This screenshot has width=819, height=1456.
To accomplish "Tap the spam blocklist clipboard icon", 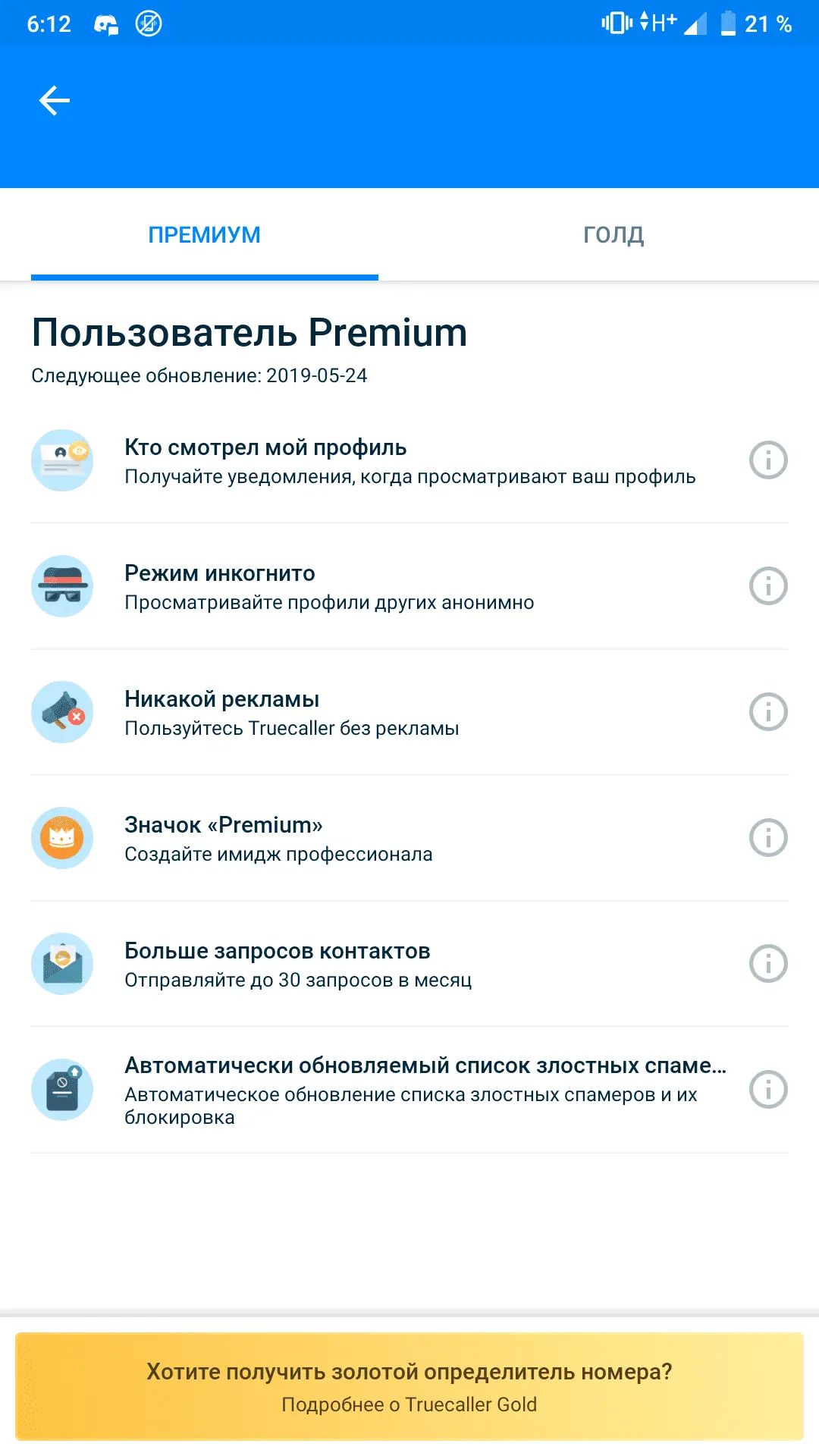I will [62, 1090].
